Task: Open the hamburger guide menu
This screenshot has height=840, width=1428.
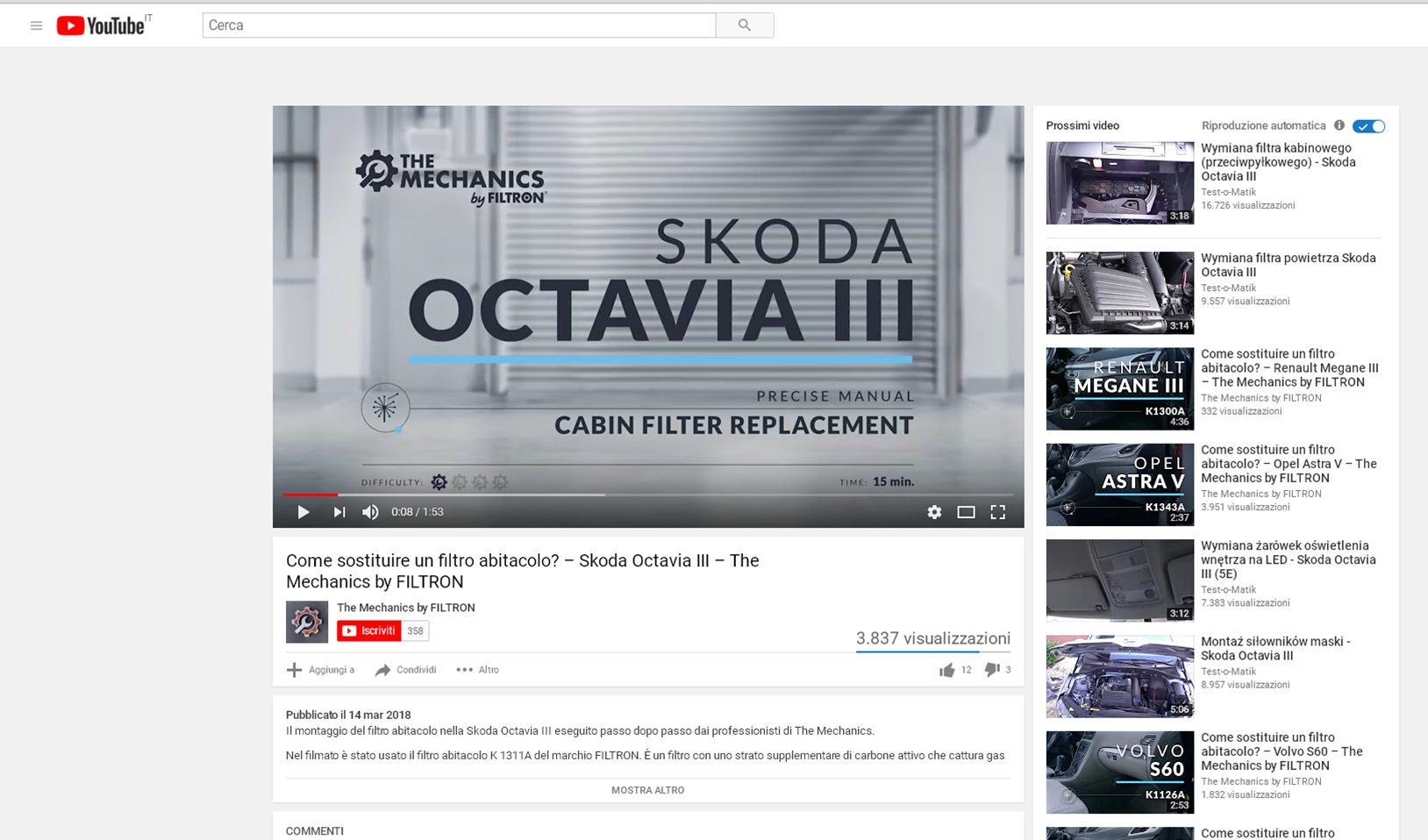Action: tap(36, 25)
